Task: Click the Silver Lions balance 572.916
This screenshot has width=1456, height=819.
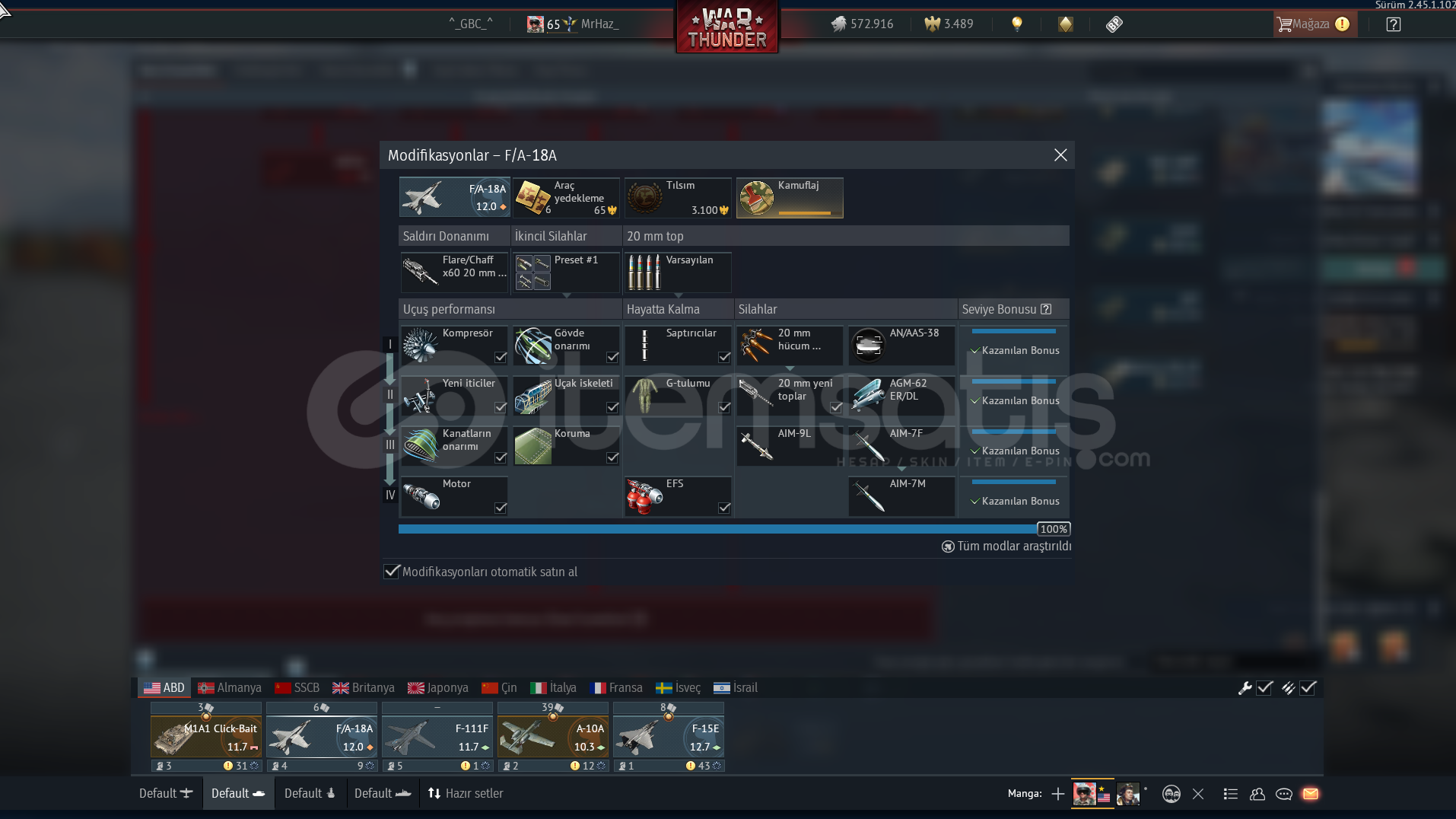Action: (x=862, y=24)
